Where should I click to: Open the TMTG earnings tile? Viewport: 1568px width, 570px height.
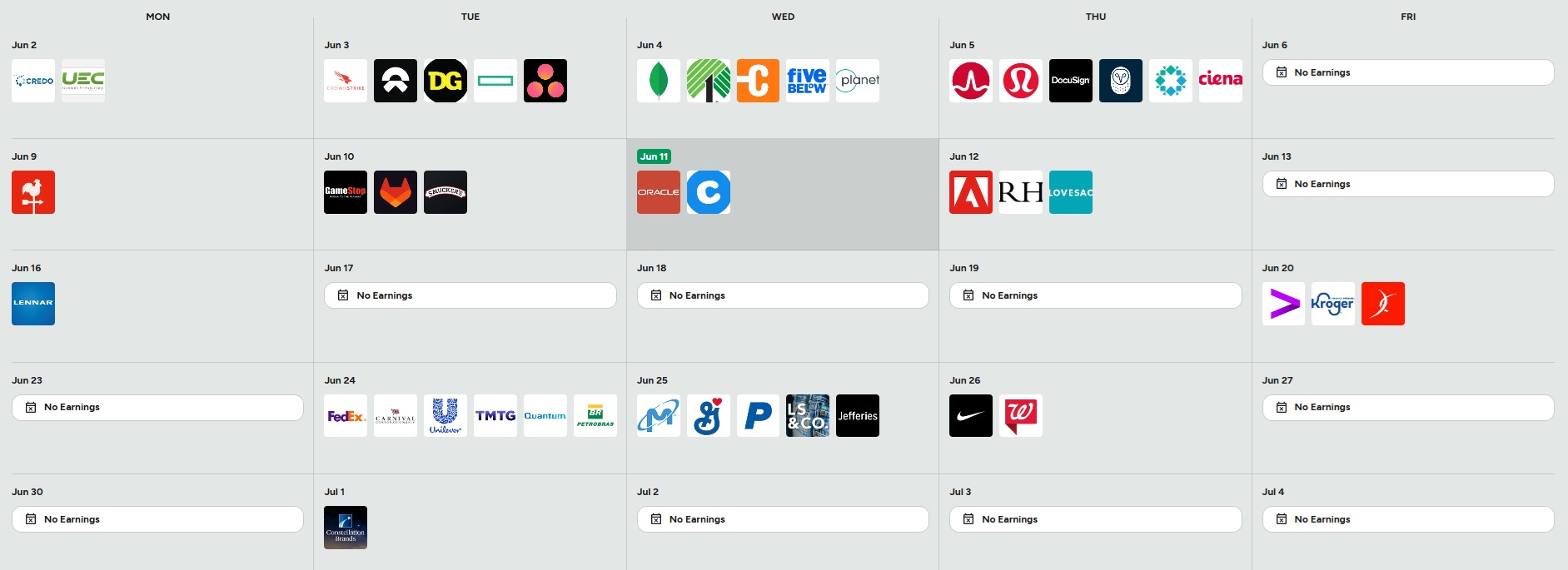pos(495,416)
